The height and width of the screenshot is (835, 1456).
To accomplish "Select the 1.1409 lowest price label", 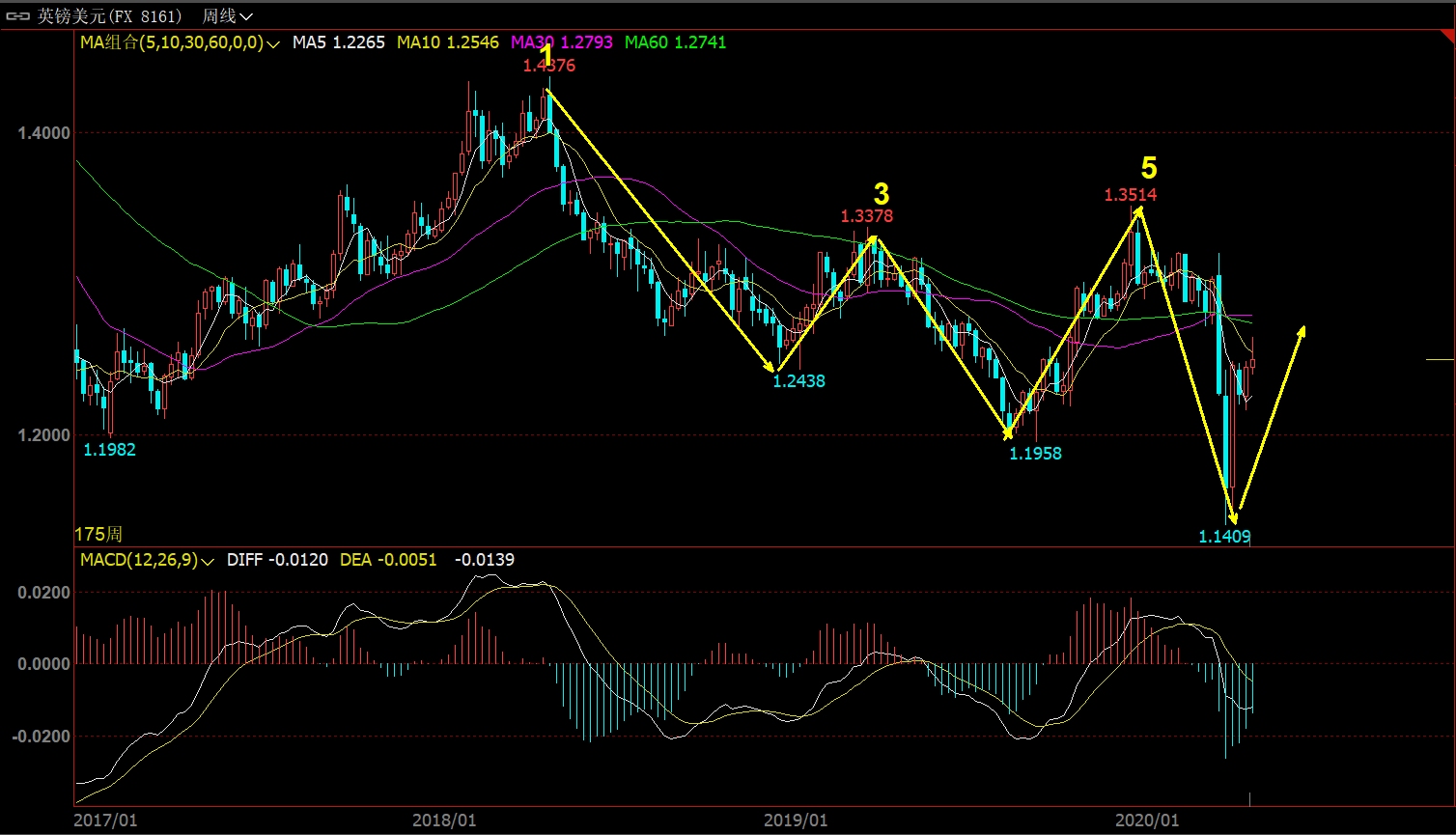I will [x=1225, y=537].
